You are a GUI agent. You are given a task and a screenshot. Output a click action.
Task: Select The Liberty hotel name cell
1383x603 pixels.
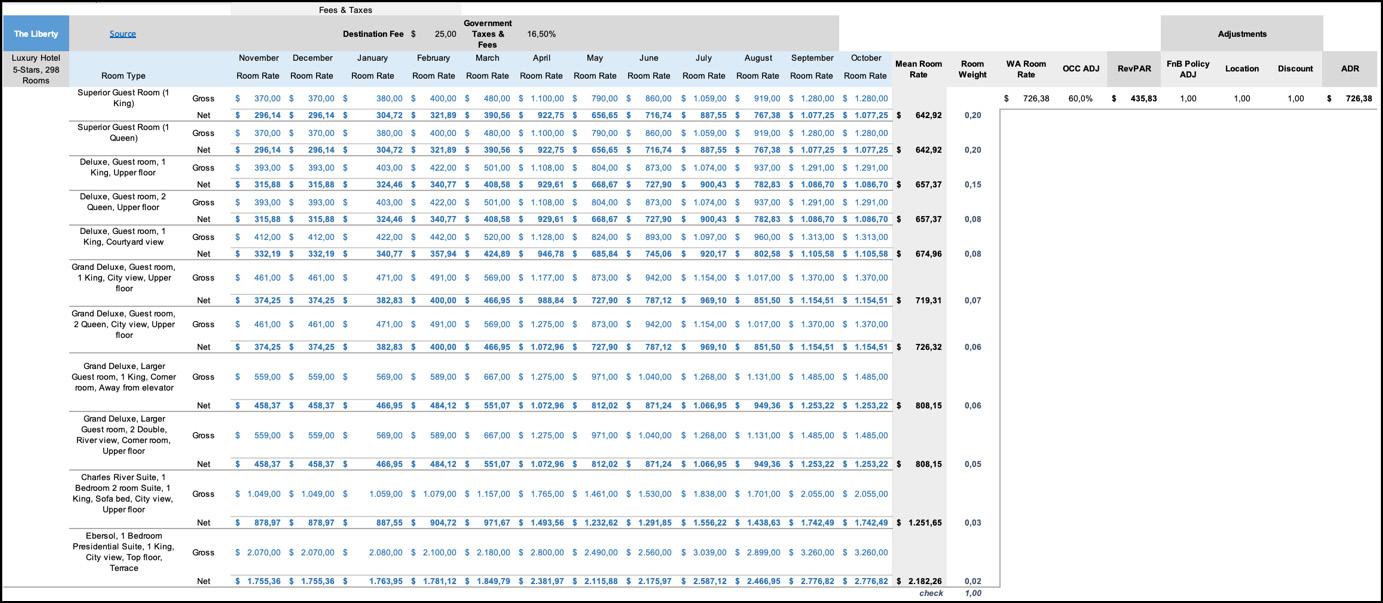click(36, 34)
